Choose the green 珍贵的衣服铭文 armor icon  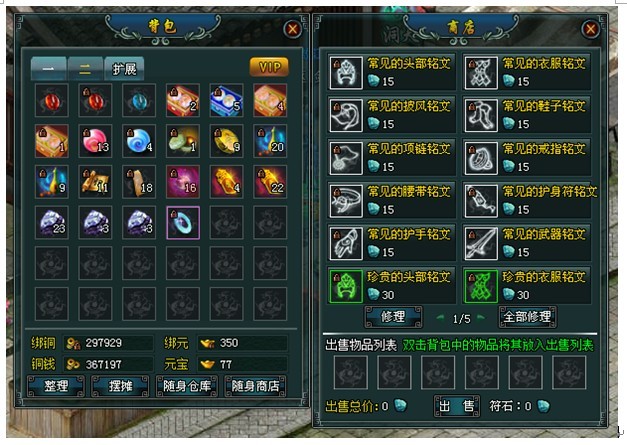pyautogui.click(x=481, y=286)
